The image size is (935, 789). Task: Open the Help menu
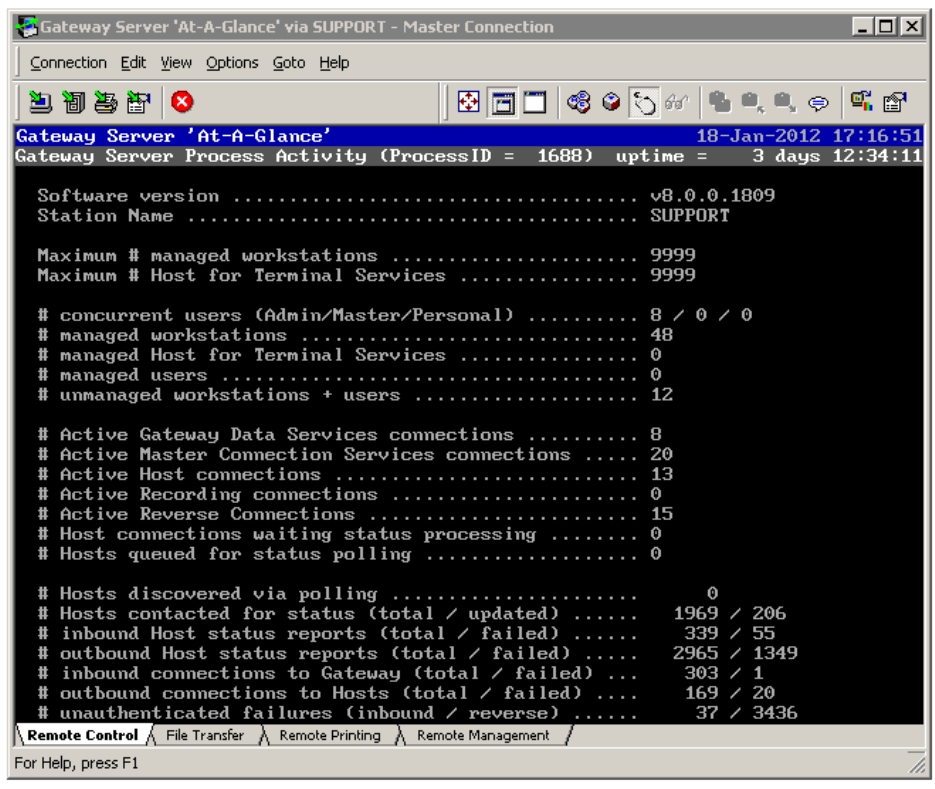click(334, 63)
